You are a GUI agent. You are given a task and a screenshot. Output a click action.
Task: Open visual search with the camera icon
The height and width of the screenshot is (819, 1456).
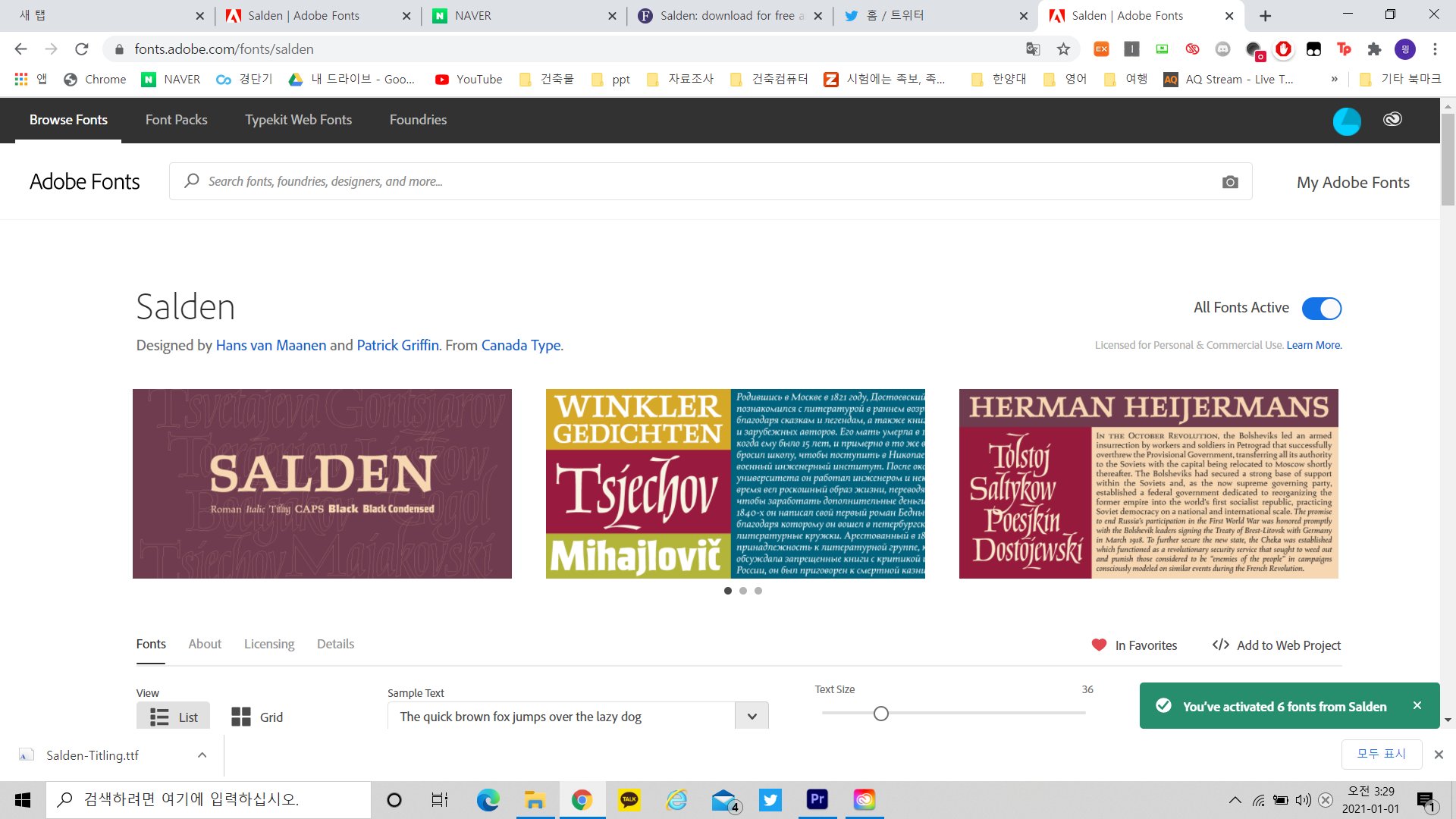pyautogui.click(x=1230, y=181)
